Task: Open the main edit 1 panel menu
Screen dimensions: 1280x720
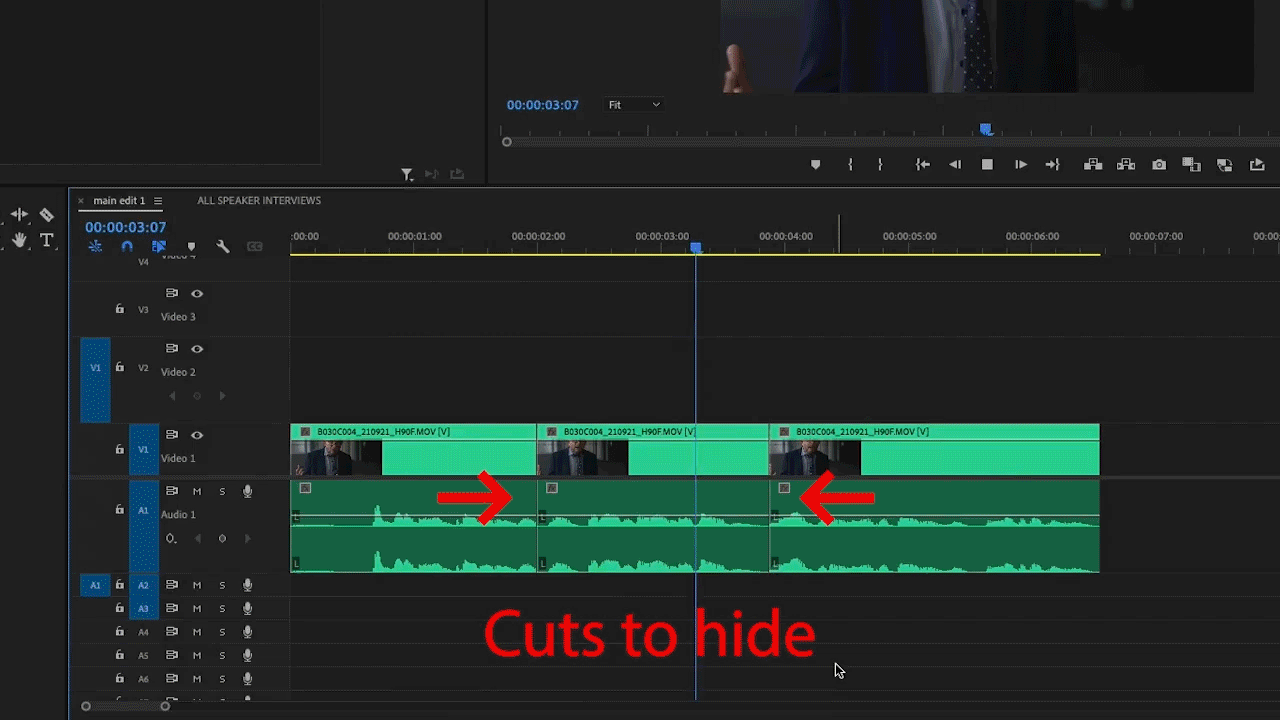Action: [158, 201]
